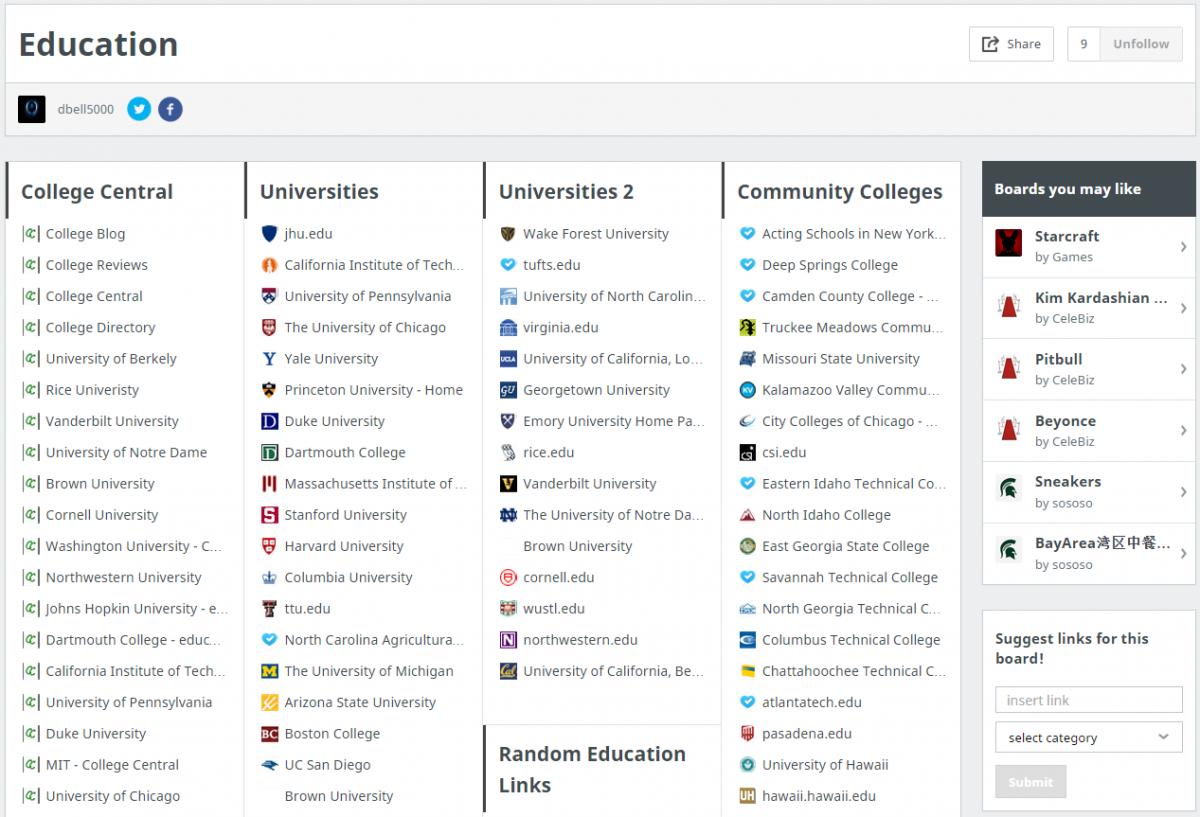Click the University of Michigan 'M' icon
Image resolution: width=1200 pixels, height=817 pixels.
(269, 671)
